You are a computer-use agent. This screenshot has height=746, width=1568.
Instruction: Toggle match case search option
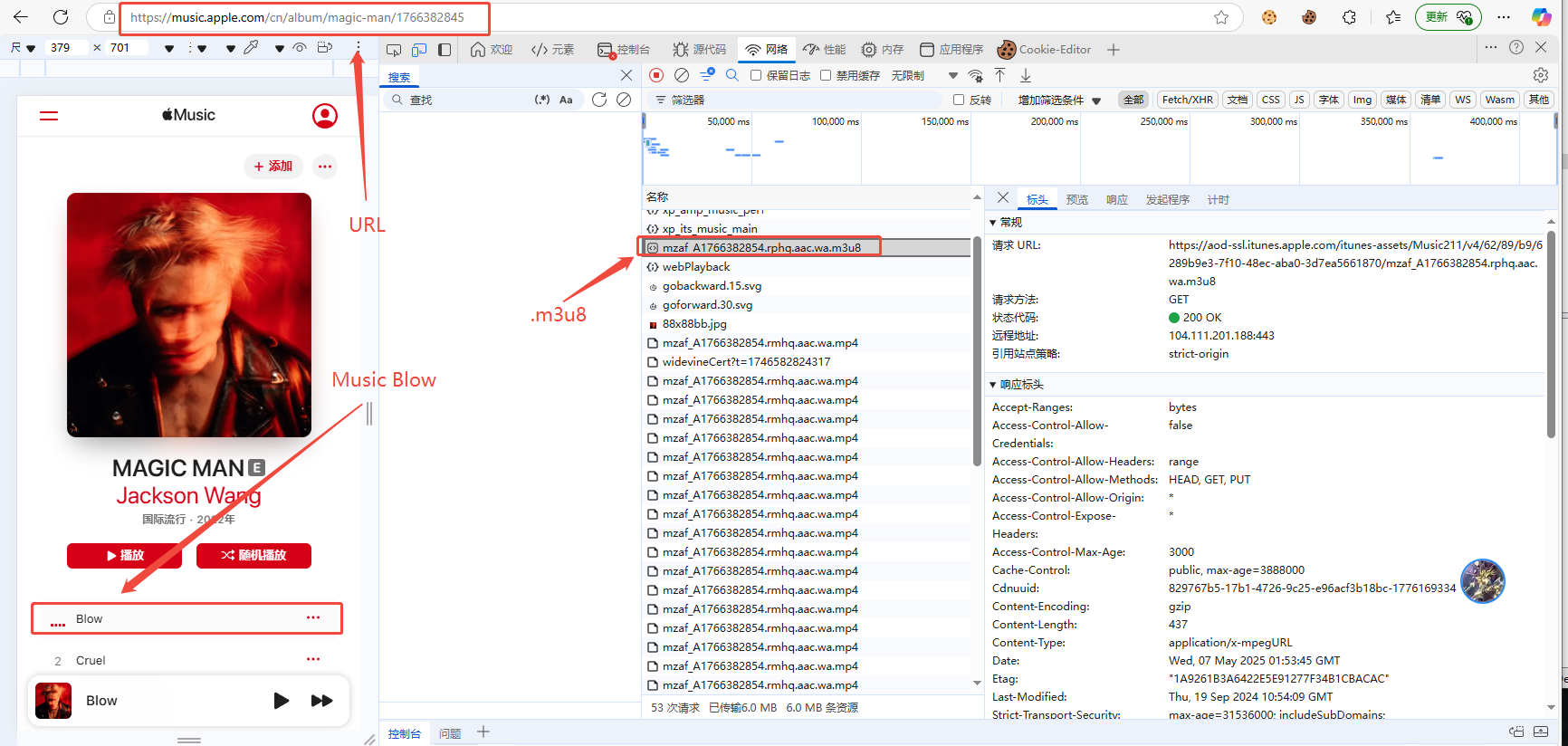click(566, 100)
